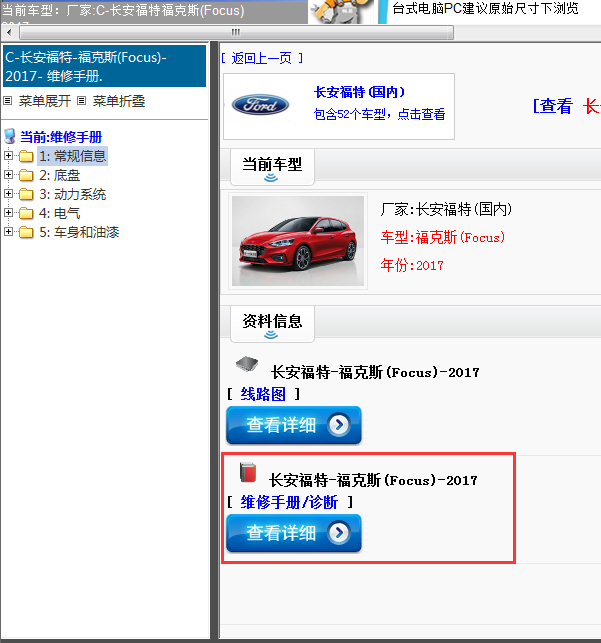Viewport: 601px width, 643px height.
Task: Select the 3: 动力系统 tree item
Action: (x=73, y=194)
